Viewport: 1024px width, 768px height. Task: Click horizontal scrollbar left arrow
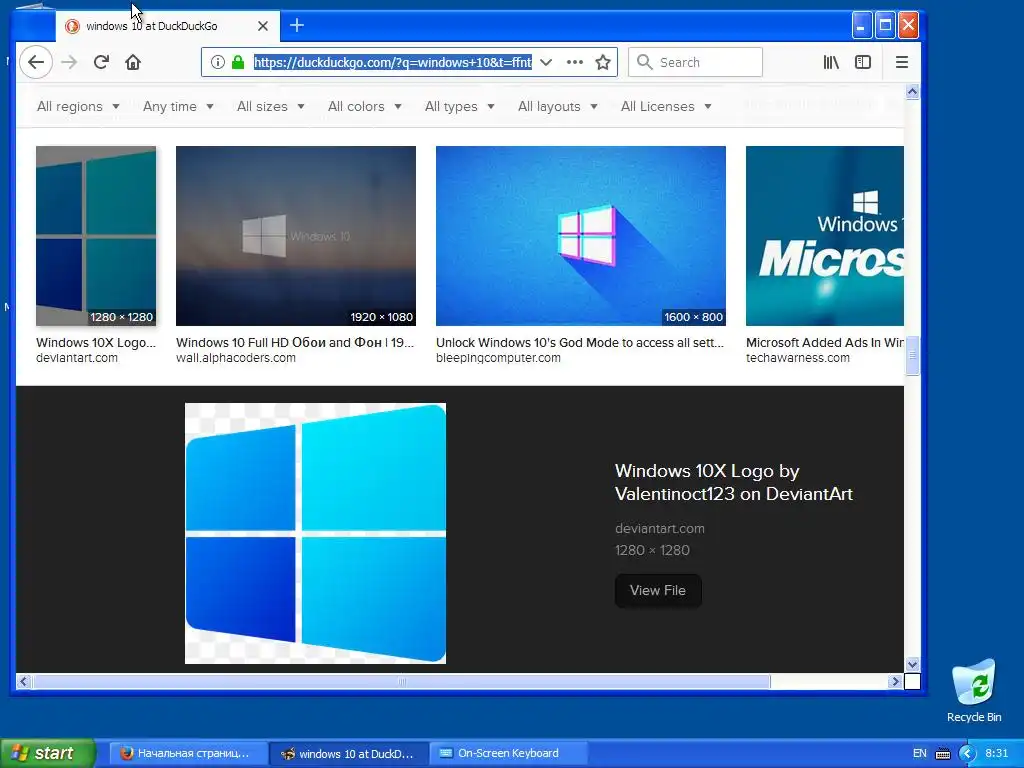pos(24,682)
